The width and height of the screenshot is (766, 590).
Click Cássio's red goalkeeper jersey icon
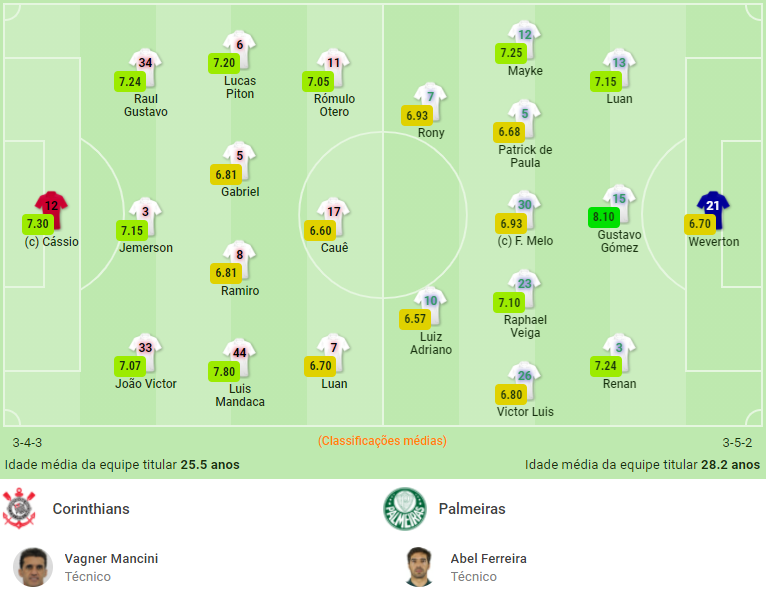52,208
